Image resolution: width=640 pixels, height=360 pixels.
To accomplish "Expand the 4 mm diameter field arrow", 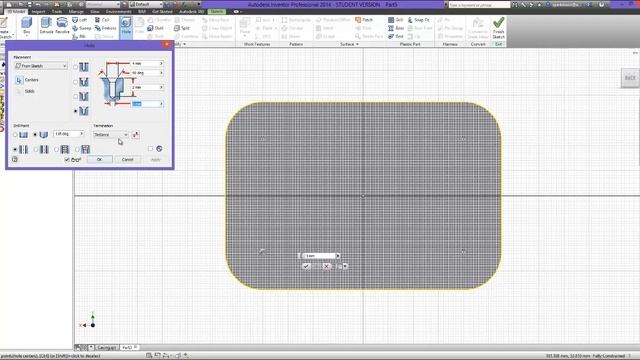I will click(x=161, y=64).
